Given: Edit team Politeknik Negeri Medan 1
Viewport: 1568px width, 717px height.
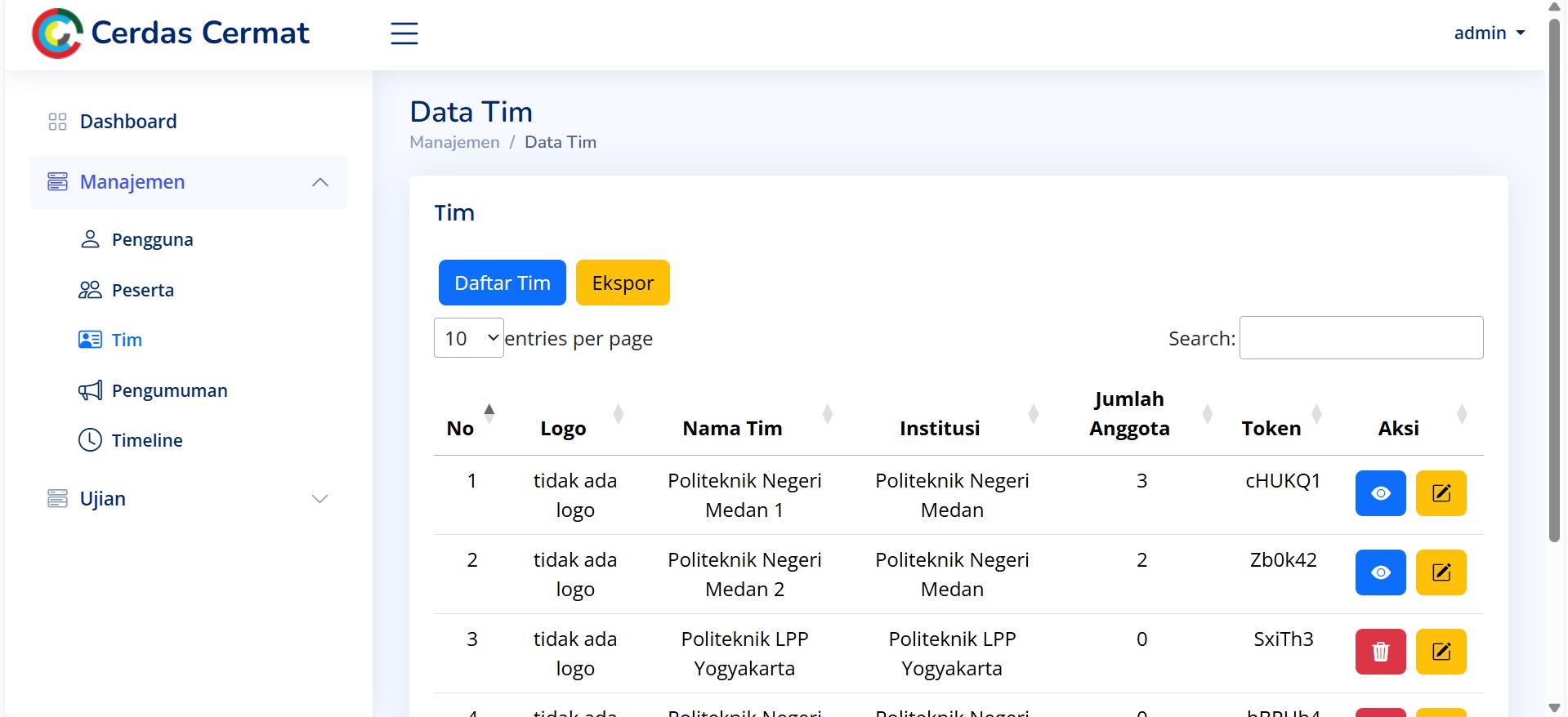Looking at the screenshot, I should point(1441,493).
